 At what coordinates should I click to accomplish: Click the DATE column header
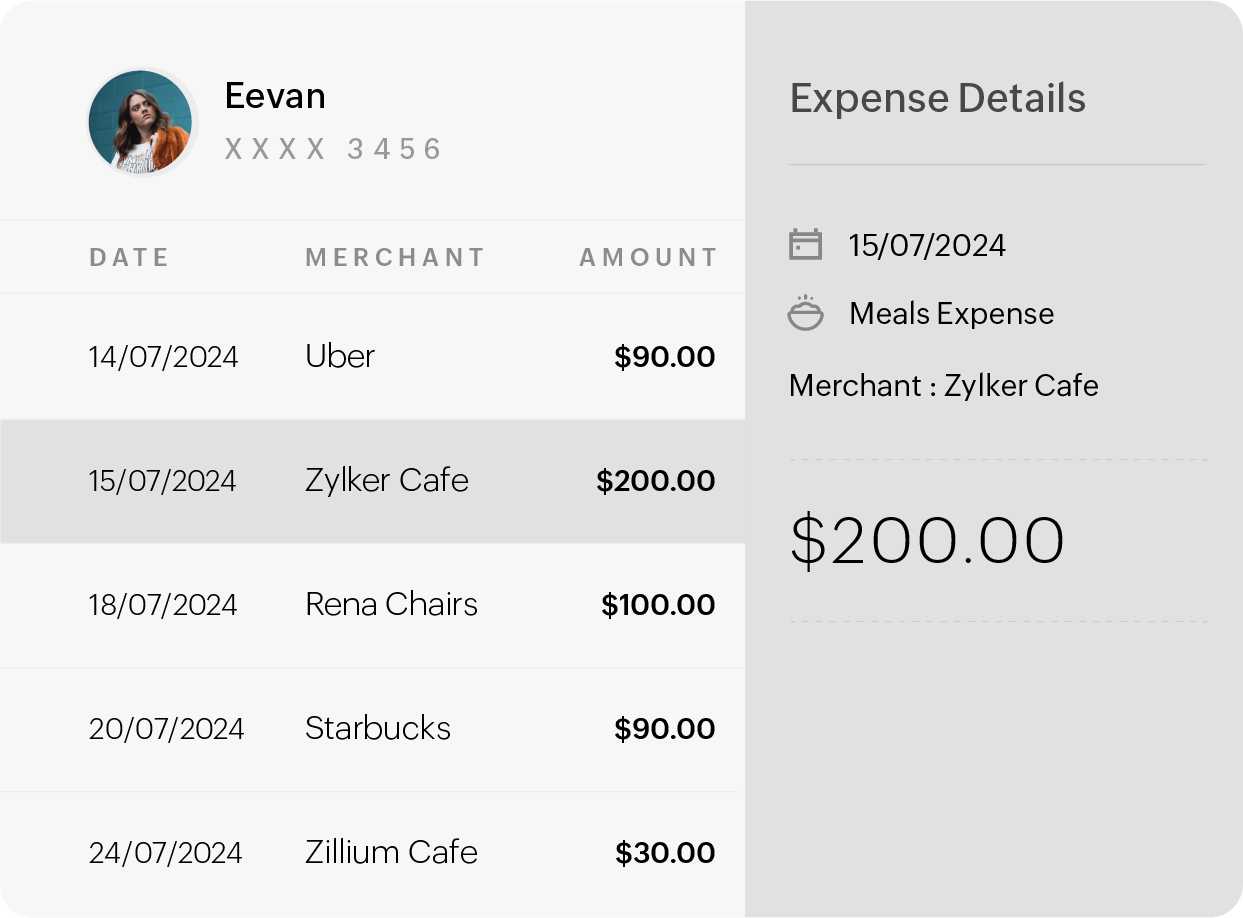(129, 256)
